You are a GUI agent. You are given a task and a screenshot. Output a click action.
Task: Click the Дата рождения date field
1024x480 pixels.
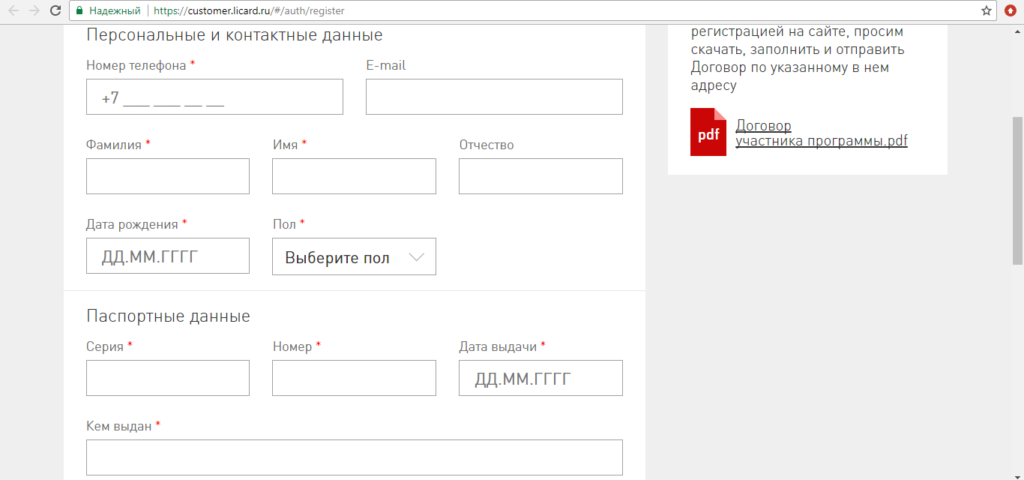tap(168, 256)
